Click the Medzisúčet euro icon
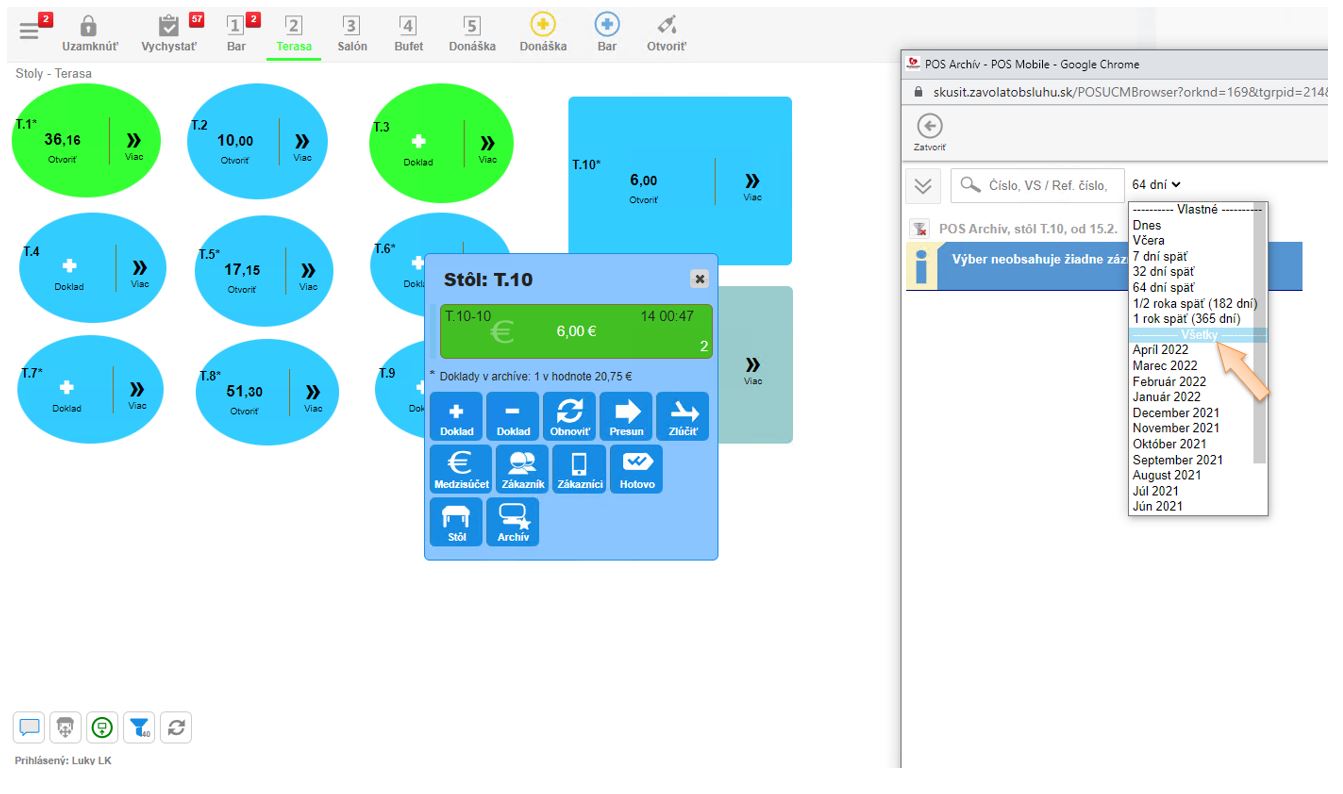The width and height of the screenshot is (1343, 794). tap(460, 468)
